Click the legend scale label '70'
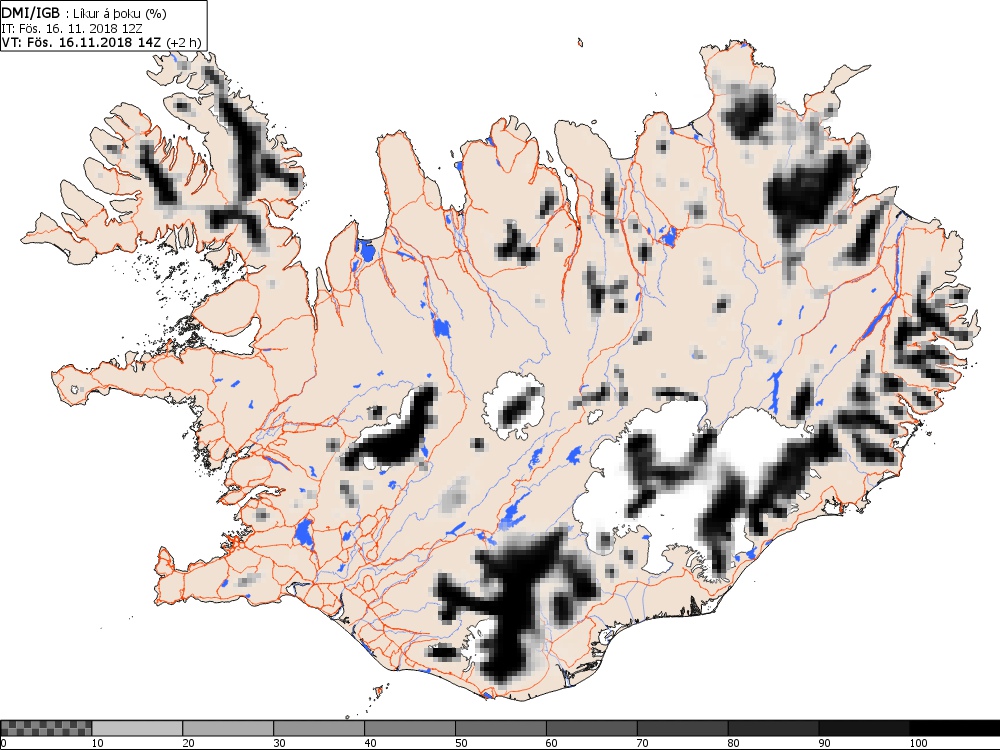 (643, 743)
